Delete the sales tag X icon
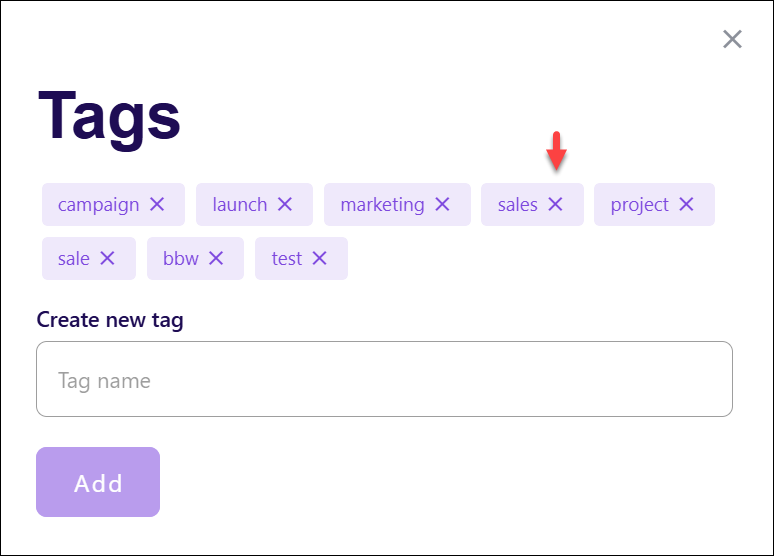Image resolution: width=774 pixels, height=556 pixels. 555,204
